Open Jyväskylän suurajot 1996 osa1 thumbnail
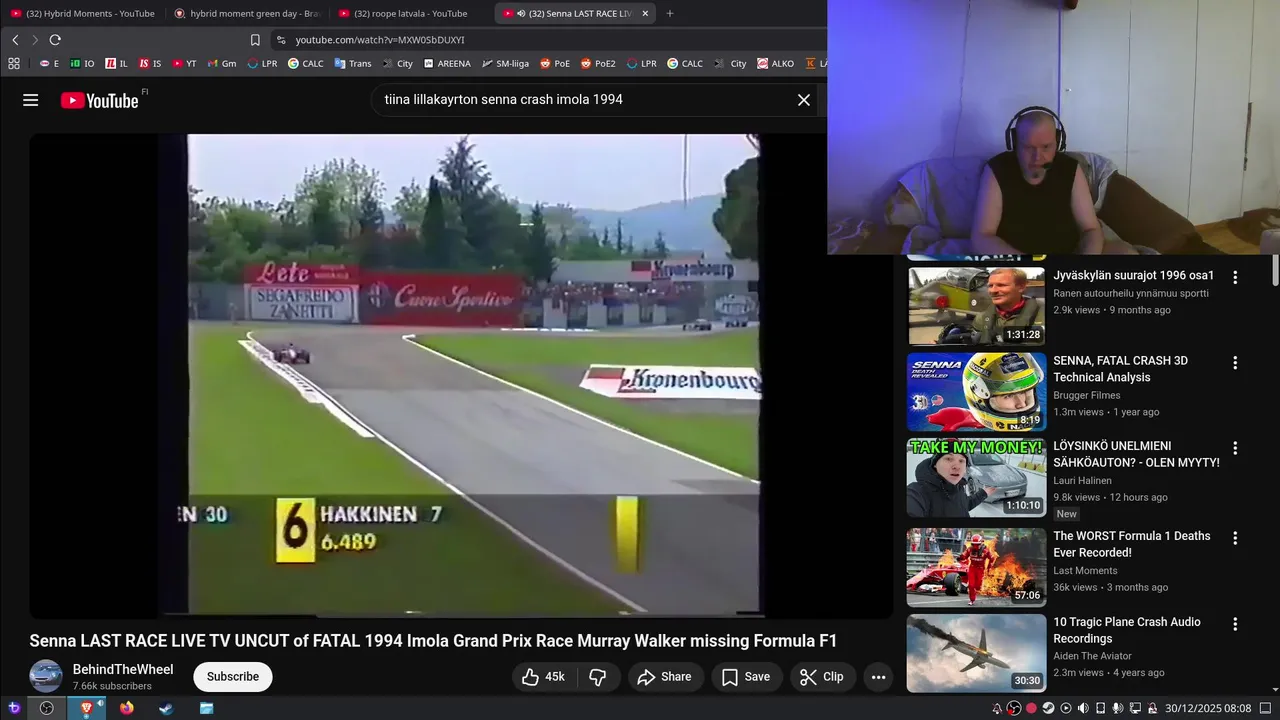Viewport: 1280px width, 720px height. 976,306
